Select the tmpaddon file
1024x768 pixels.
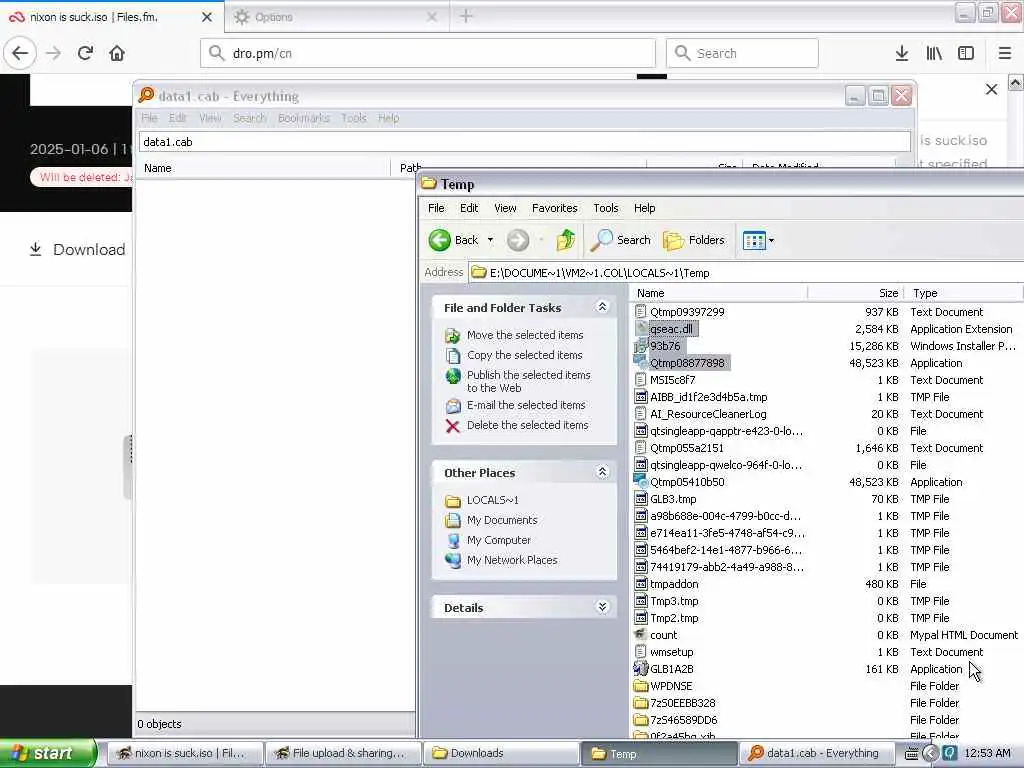pyautogui.click(x=674, y=584)
